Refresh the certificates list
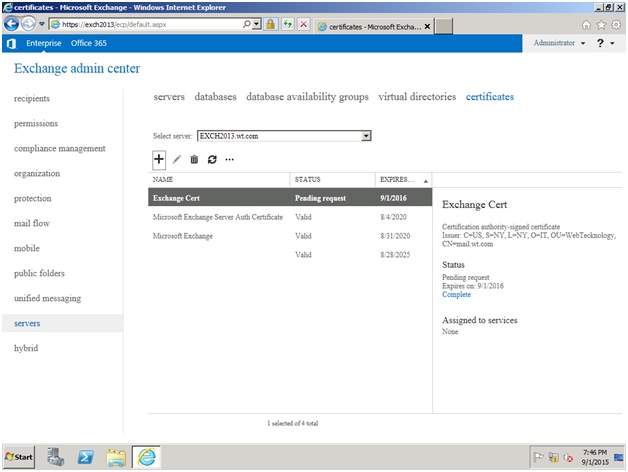 coord(212,159)
